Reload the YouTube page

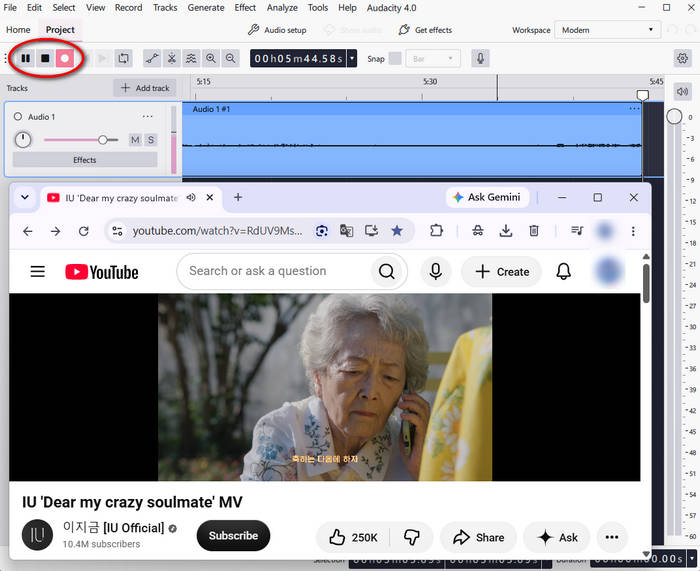pos(83,231)
